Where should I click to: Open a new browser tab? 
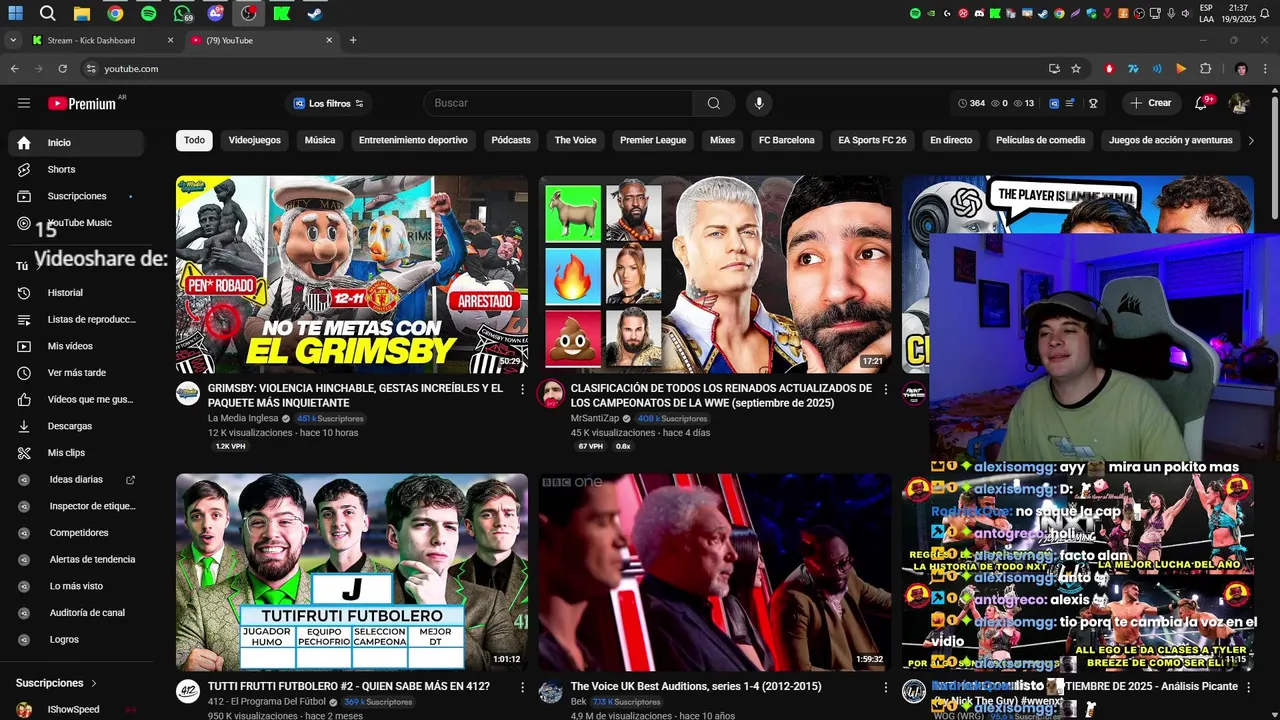click(353, 40)
